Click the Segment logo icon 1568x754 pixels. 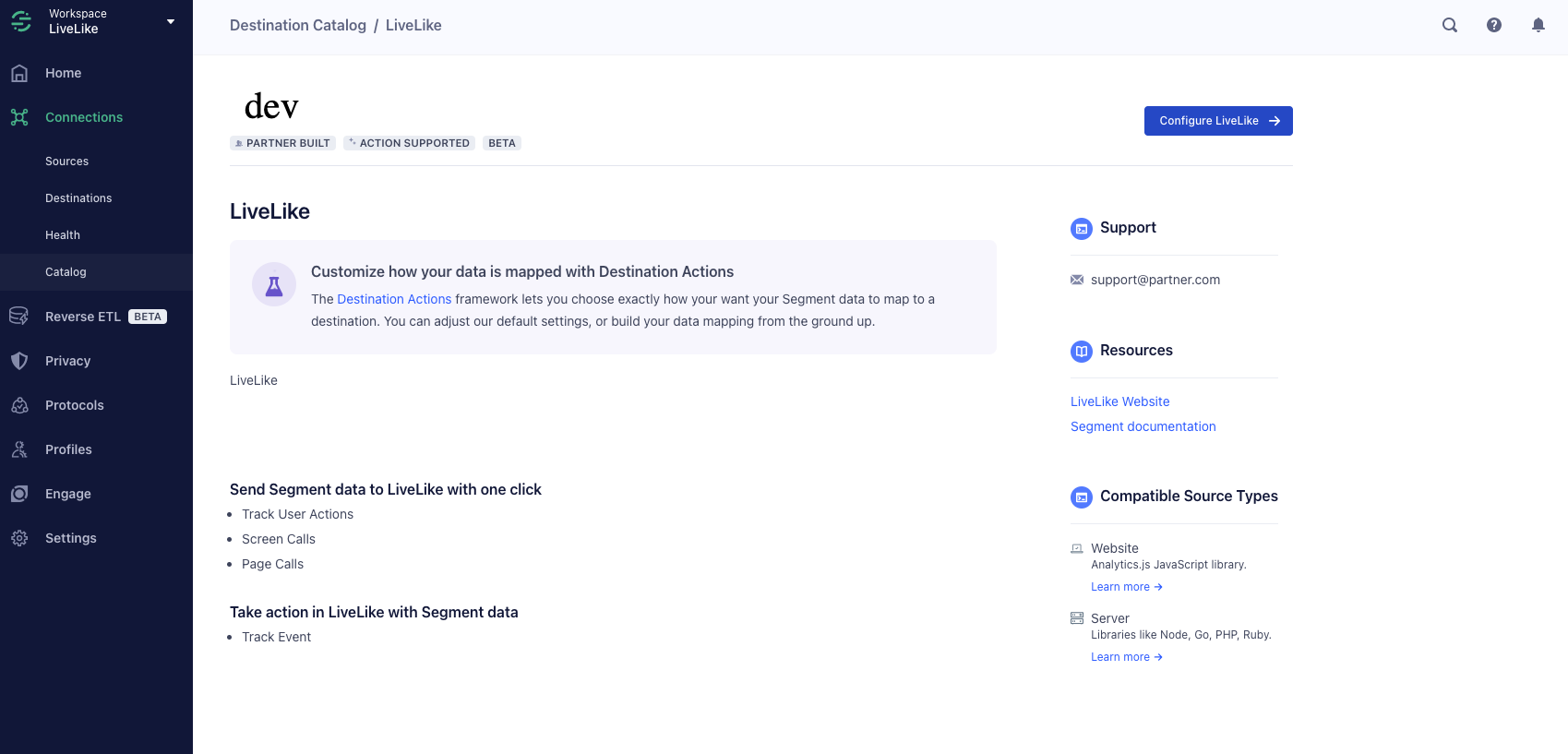(21, 21)
